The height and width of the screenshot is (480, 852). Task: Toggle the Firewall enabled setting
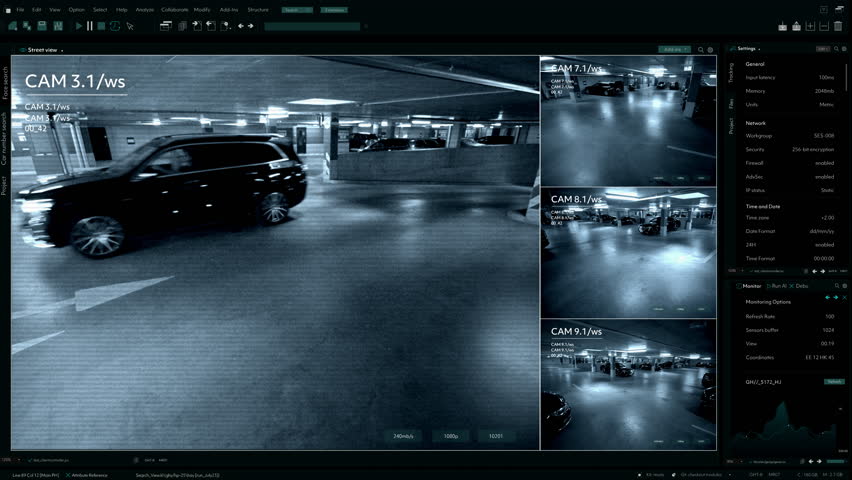(824, 162)
